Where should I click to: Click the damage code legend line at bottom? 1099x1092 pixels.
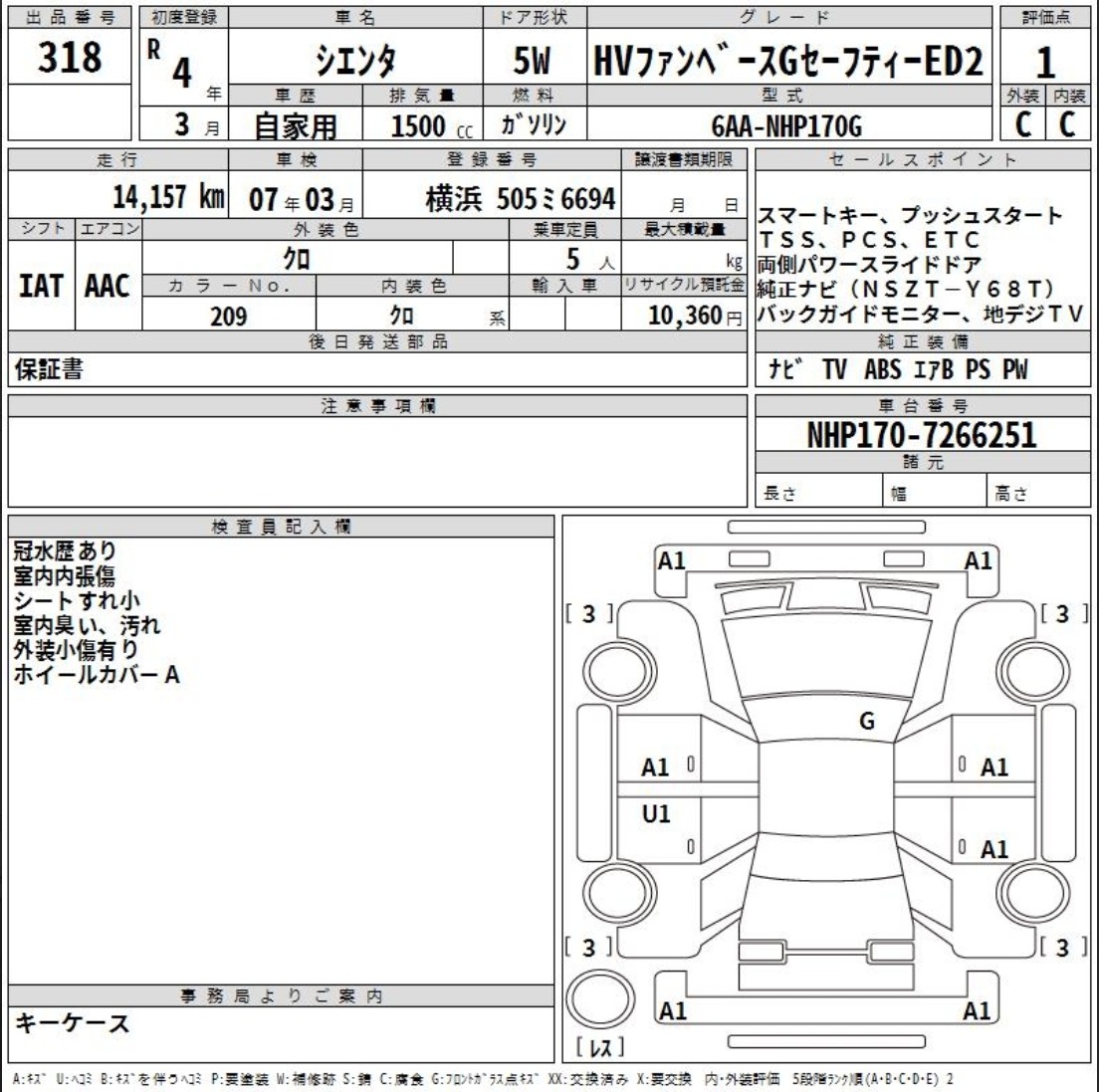pyautogui.click(x=482, y=1079)
